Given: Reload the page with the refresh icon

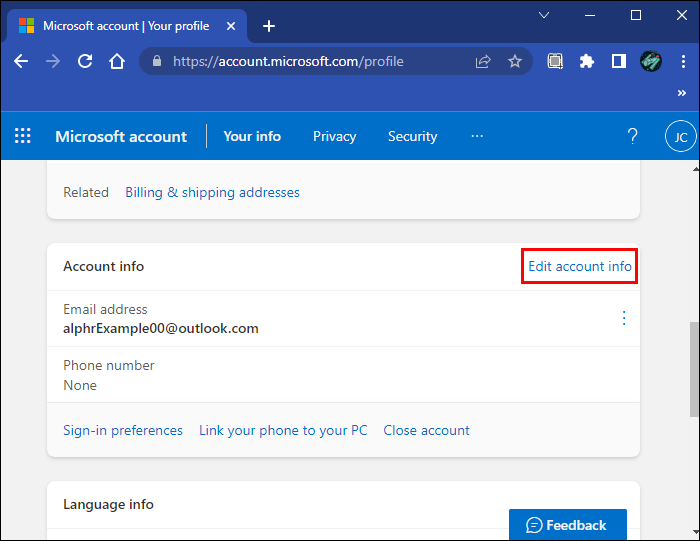Looking at the screenshot, I should point(85,61).
